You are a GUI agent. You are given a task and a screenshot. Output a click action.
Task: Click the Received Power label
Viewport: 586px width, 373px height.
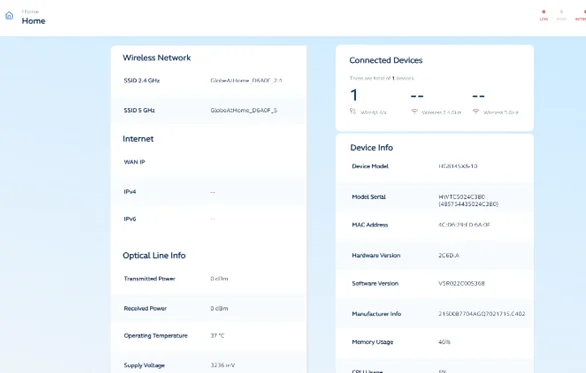(145, 308)
